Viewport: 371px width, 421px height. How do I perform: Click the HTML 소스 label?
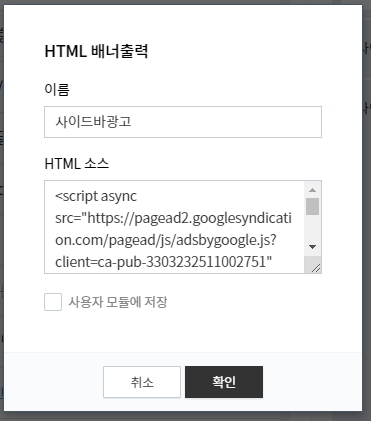[x=77, y=164]
